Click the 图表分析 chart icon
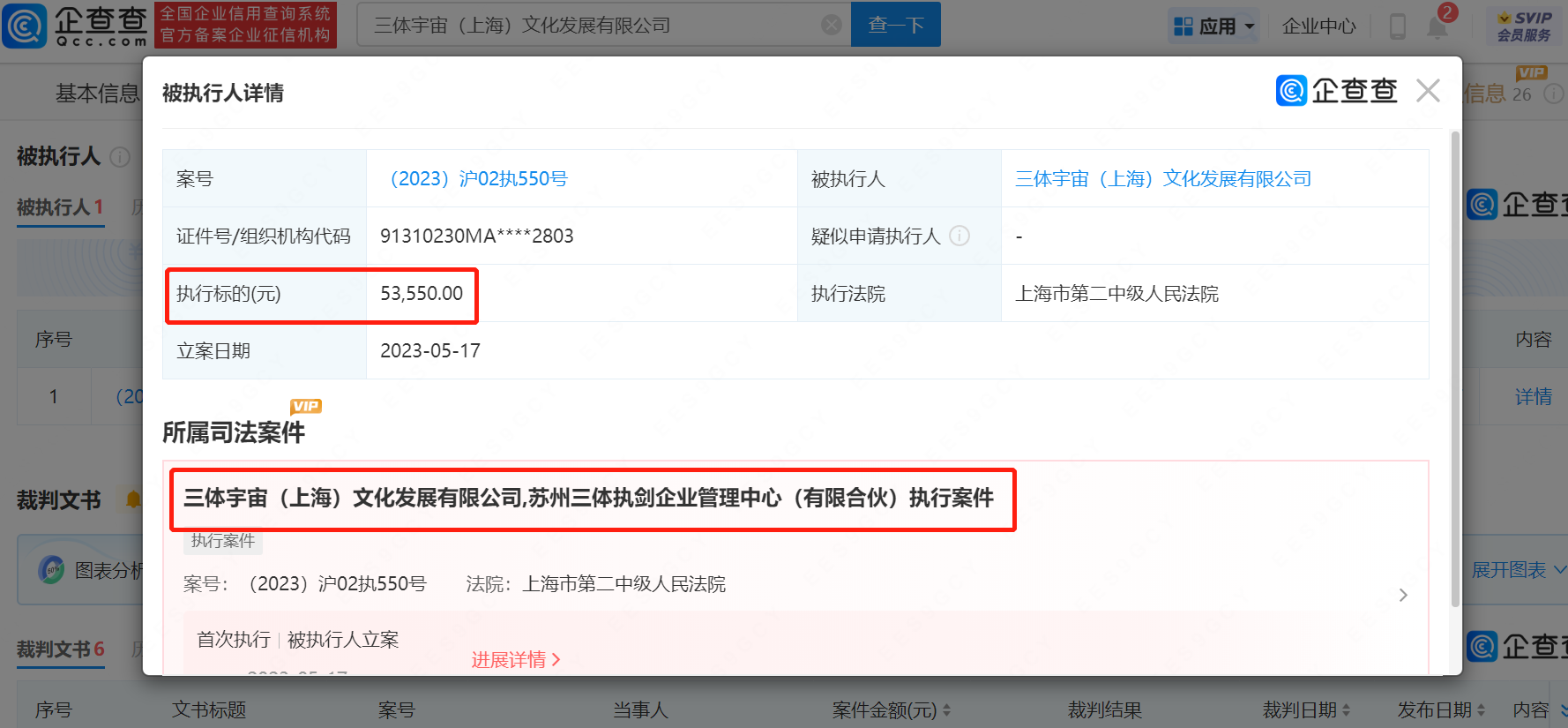 pyautogui.click(x=52, y=570)
